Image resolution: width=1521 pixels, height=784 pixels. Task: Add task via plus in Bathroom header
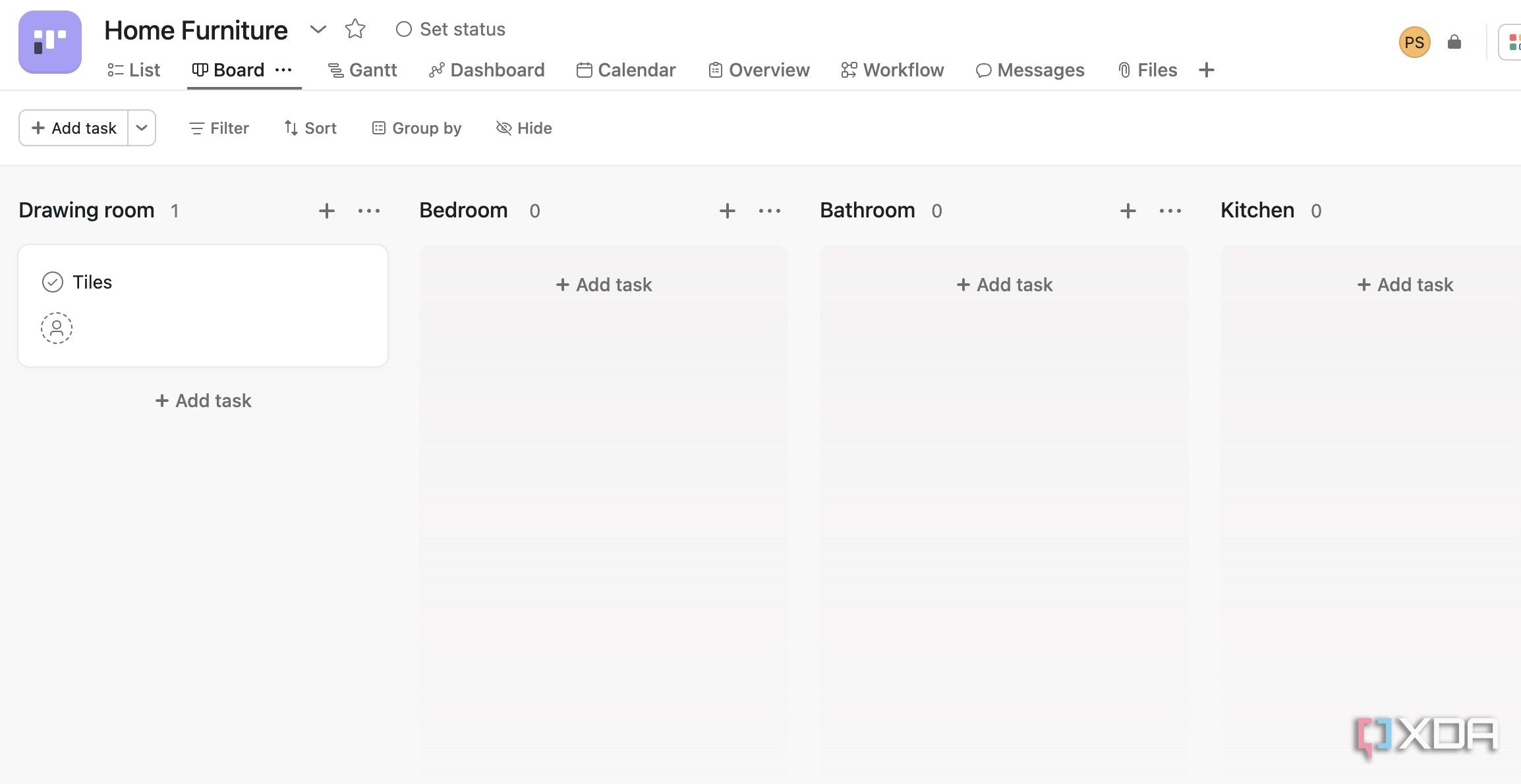[1128, 211]
